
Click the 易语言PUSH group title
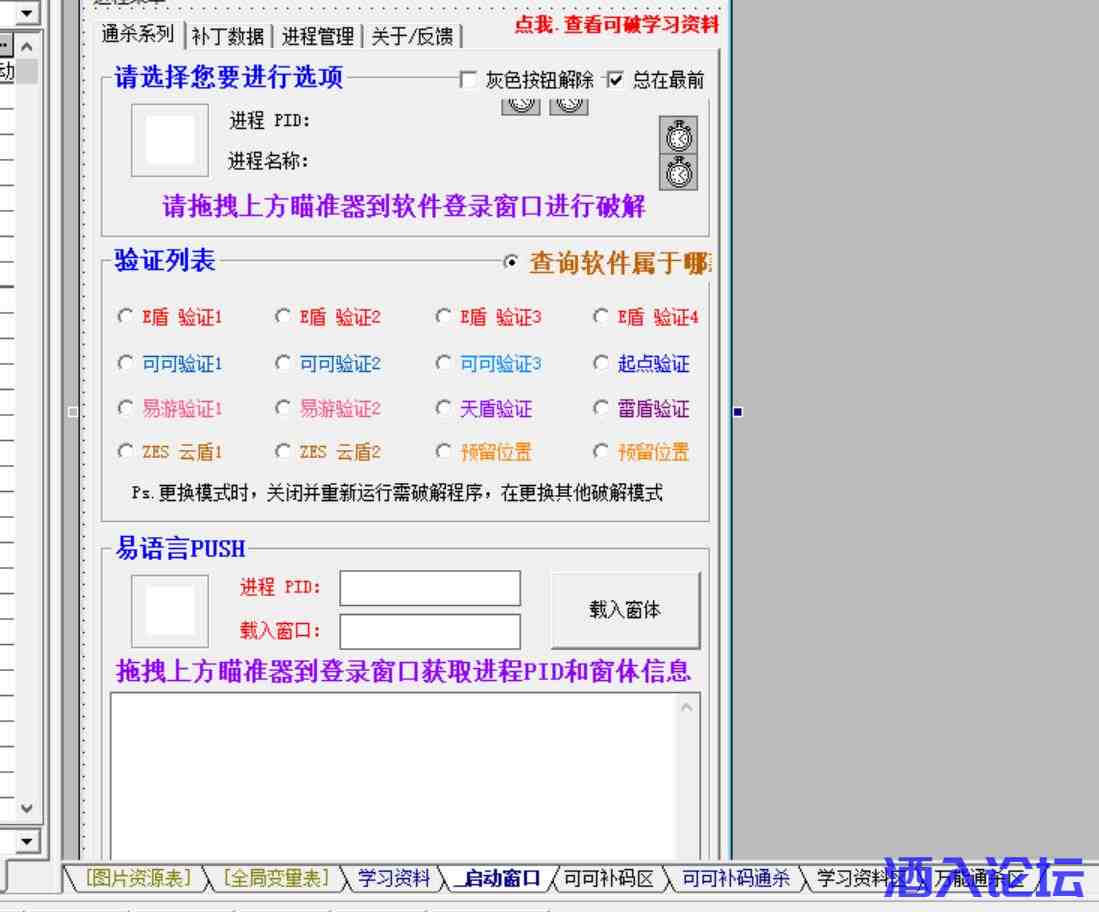click(x=181, y=547)
